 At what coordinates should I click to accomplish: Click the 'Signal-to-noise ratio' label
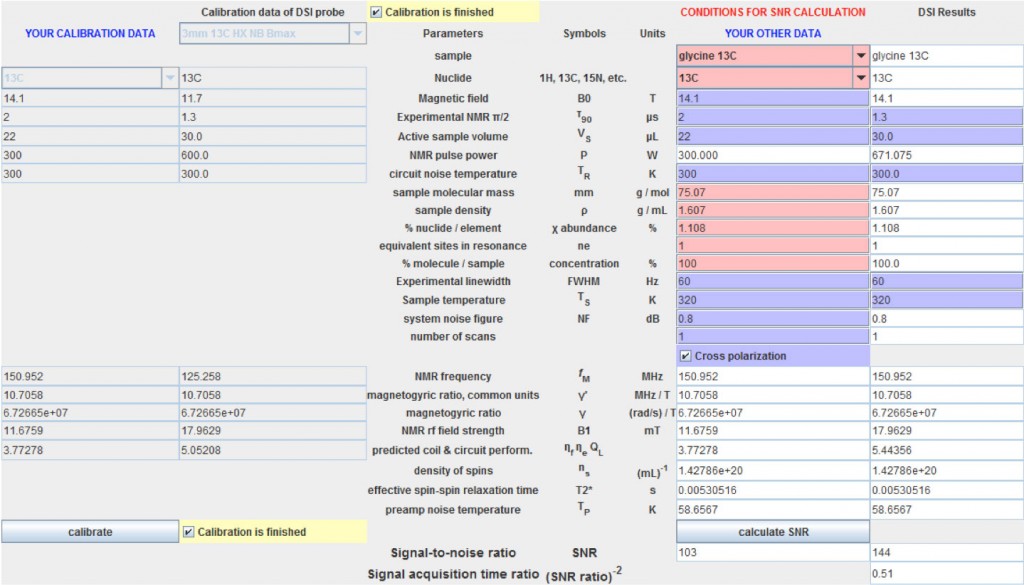click(x=453, y=553)
